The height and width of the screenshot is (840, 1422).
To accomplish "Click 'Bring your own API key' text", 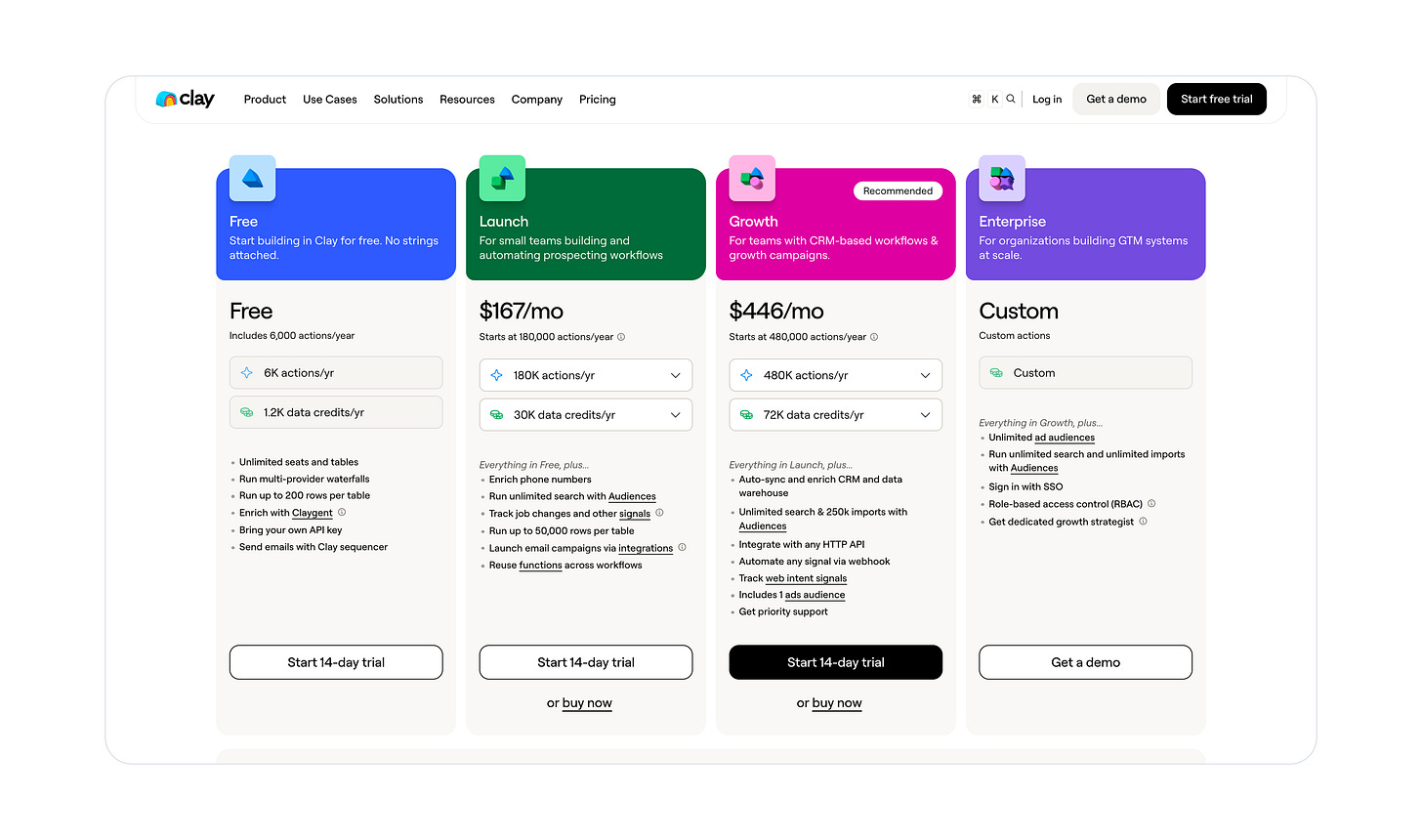I will click(291, 530).
